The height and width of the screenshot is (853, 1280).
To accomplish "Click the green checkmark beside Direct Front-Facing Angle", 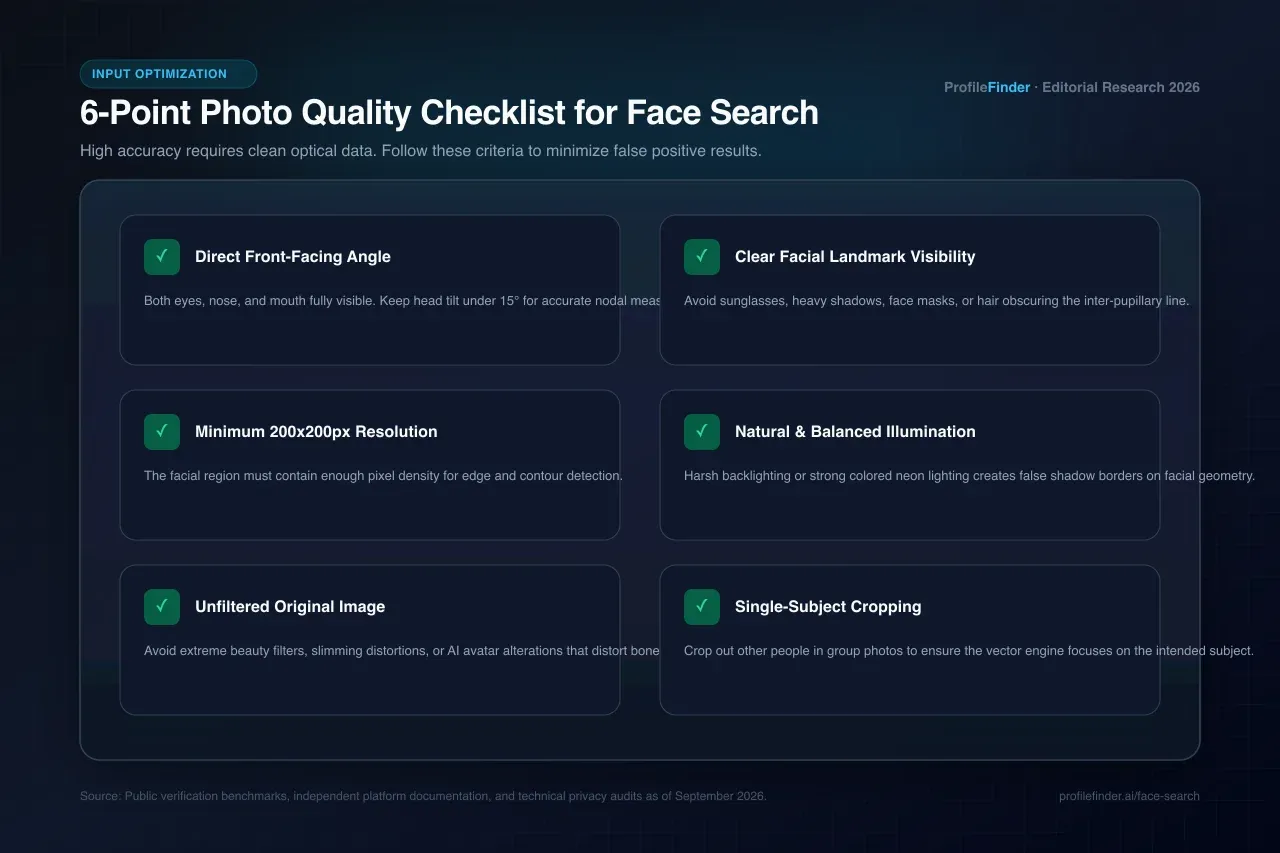I will point(162,257).
